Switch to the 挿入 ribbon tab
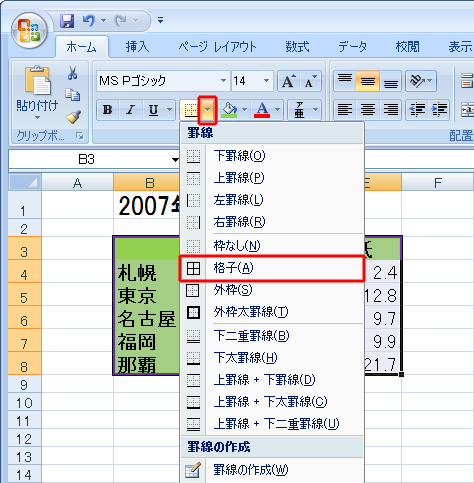474x483 pixels. [138, 47]
